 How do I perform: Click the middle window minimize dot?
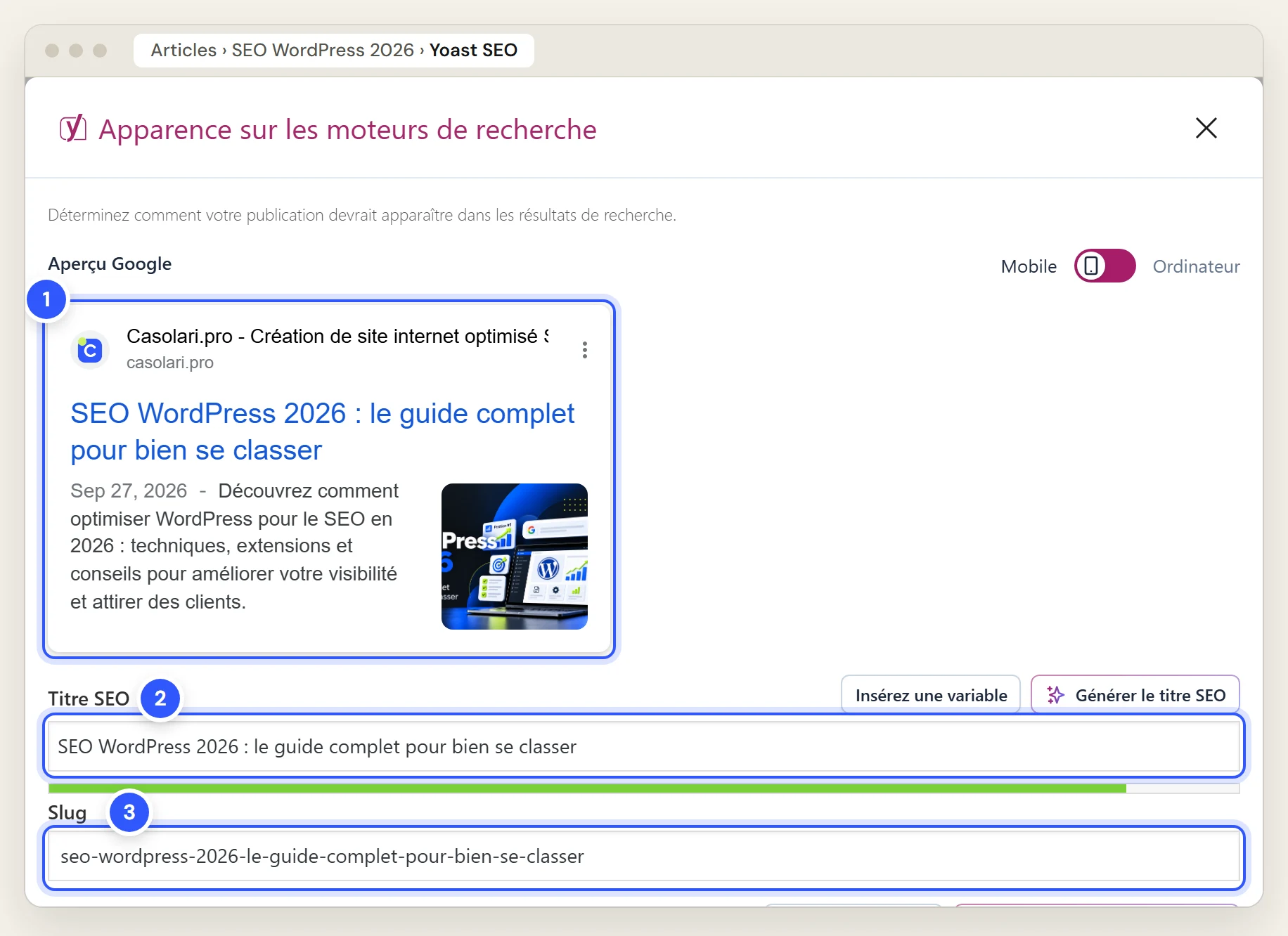tap(76, 51)
